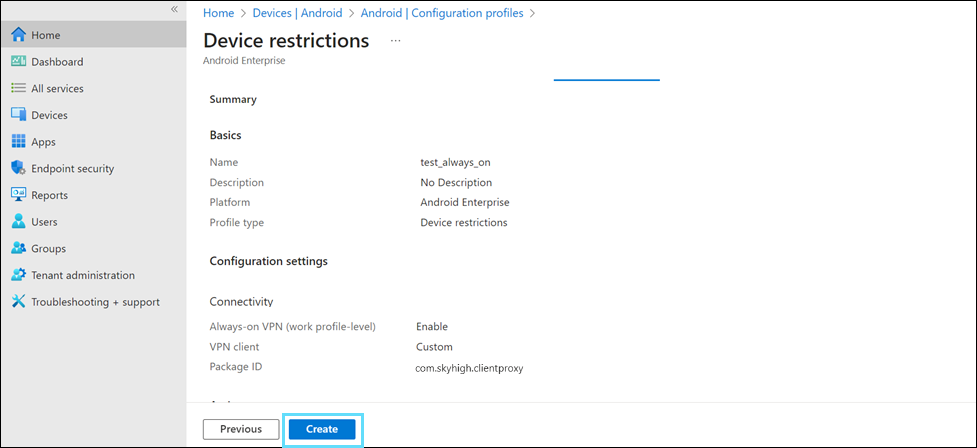Click the Home icon in sidebar

tap(18, 35)
